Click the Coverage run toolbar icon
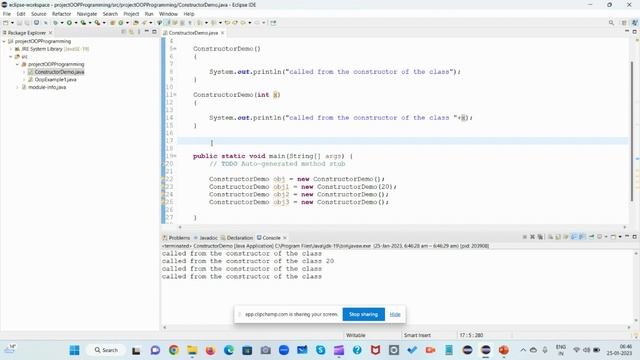 [83, 23]
